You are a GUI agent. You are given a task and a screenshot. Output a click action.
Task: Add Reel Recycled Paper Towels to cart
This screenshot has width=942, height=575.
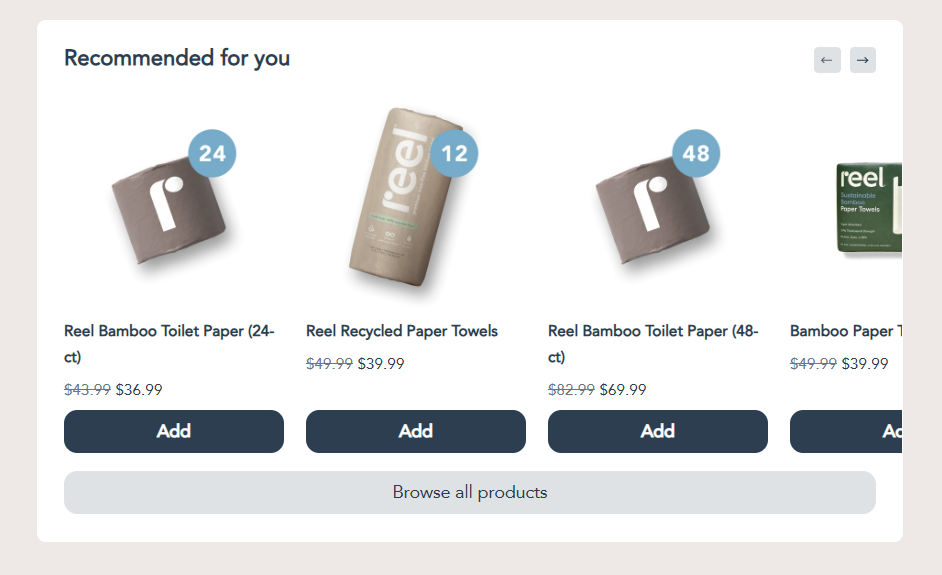416,431
